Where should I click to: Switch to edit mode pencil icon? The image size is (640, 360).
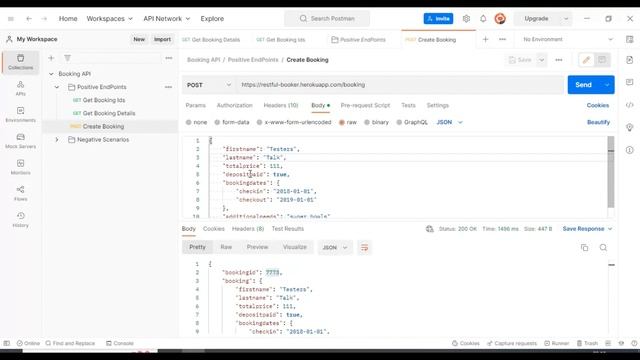pyautogui.click(x=586, y=60)
